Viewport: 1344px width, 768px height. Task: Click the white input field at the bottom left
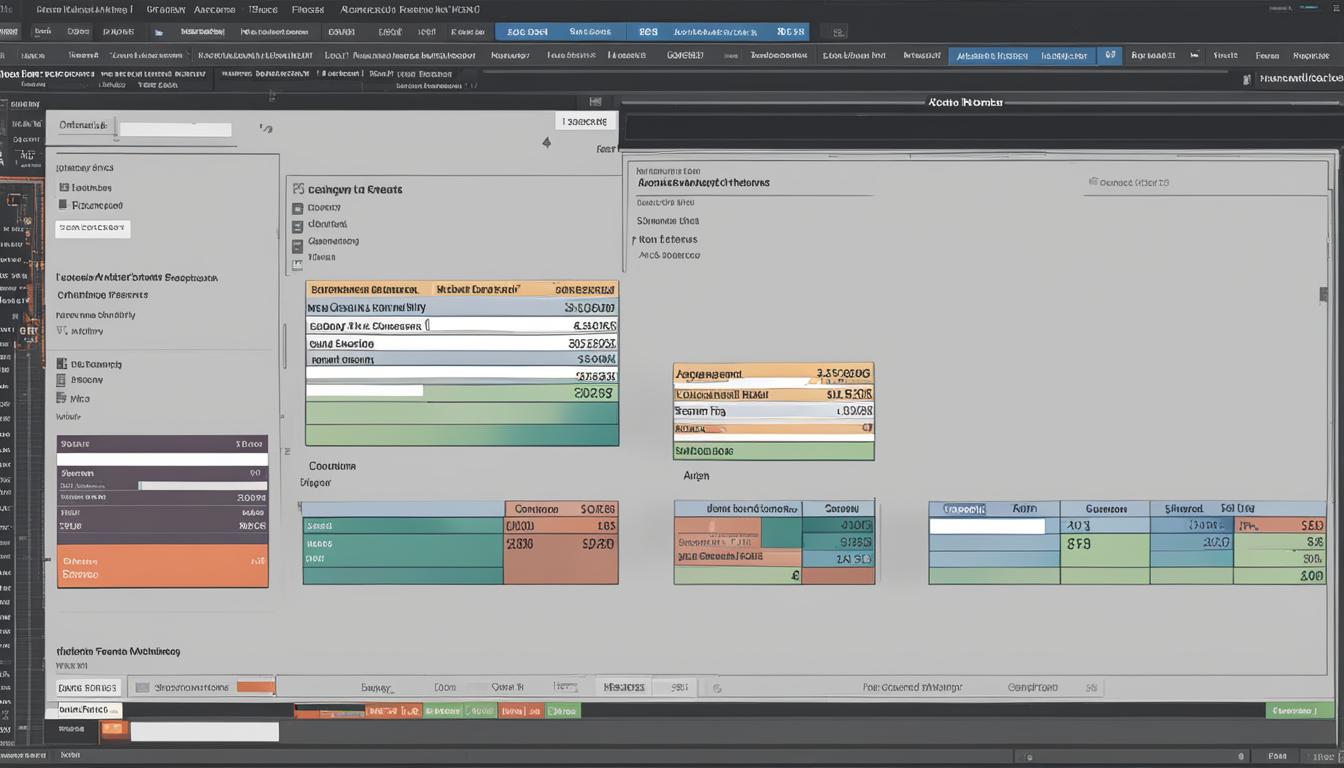pyautogui.click(x=204, y=732)
